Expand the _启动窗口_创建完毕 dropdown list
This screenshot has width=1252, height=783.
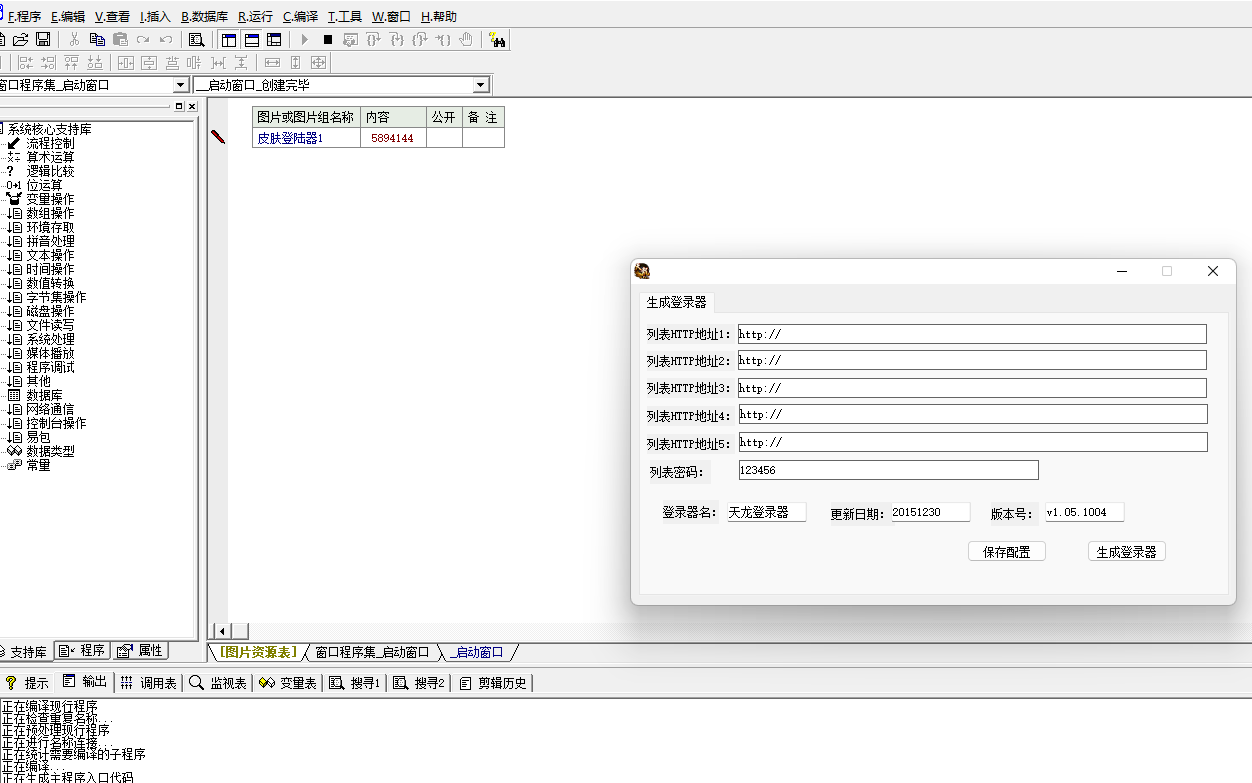[x=480, y=86]
